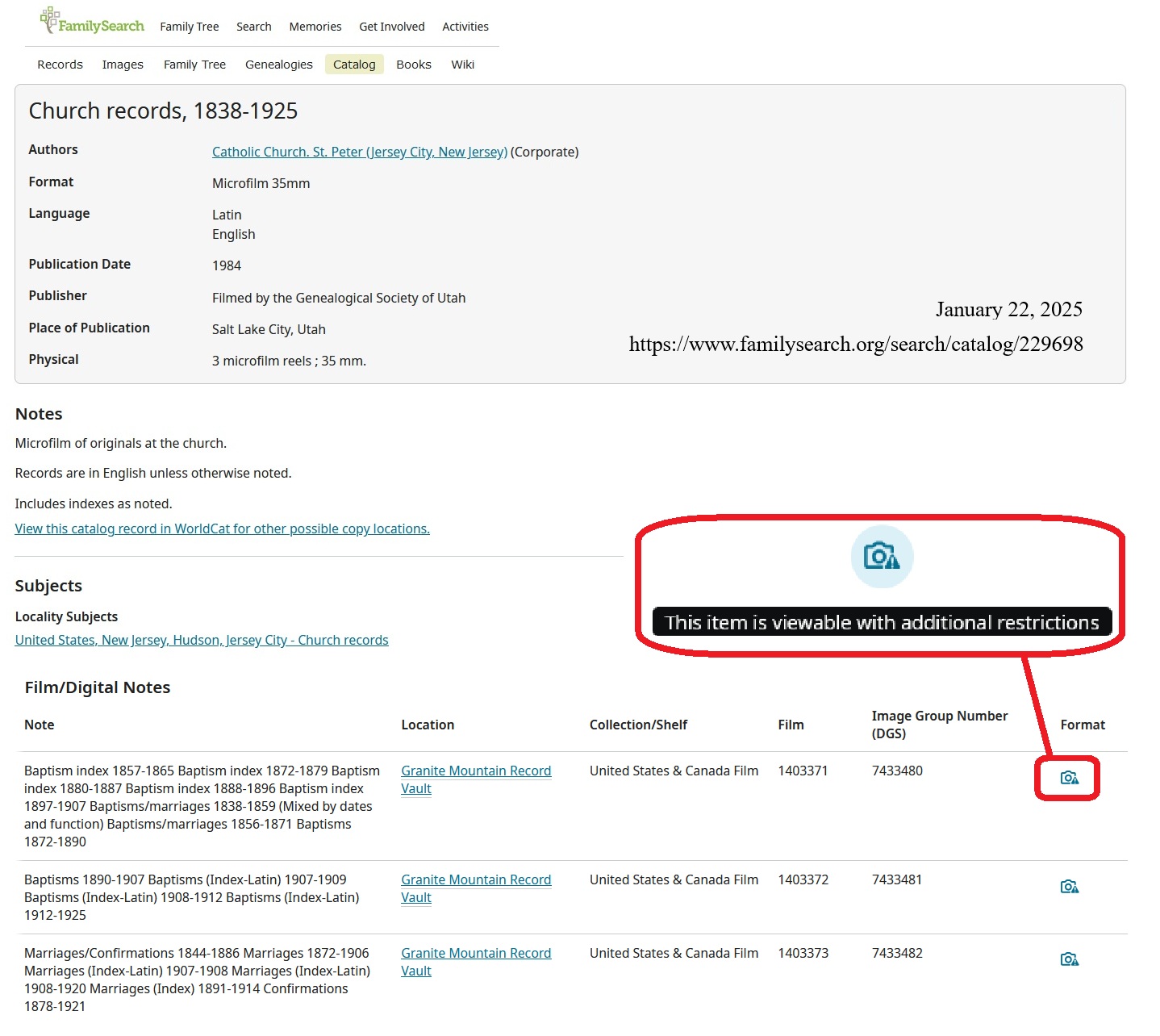Click the Format column header
This screenshot has height=1036, width=1160.
tap(1083, 725)
